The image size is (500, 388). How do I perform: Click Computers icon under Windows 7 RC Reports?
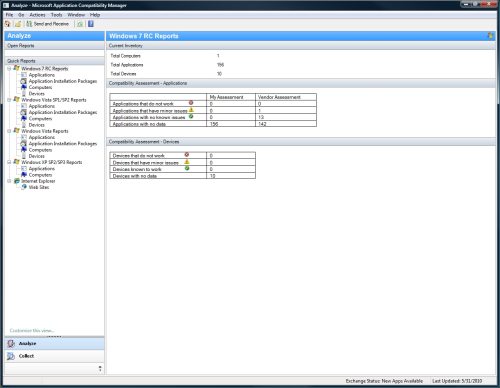click(24, 87)
